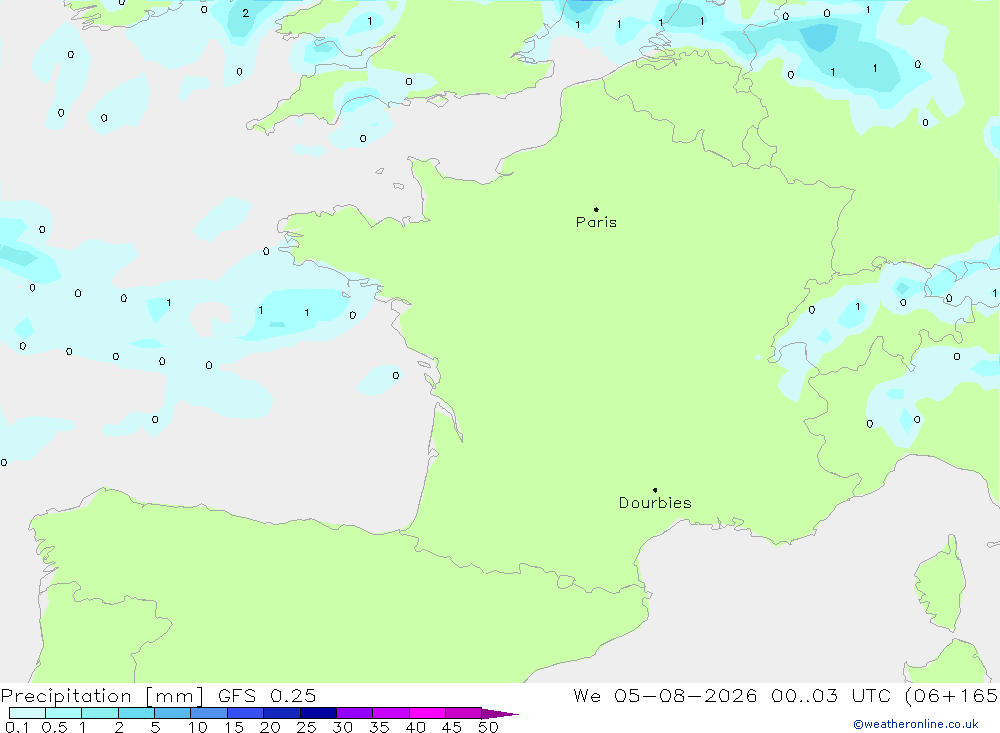
Task: Click the 2 mm value over Ireland
Action: [246, 13]
